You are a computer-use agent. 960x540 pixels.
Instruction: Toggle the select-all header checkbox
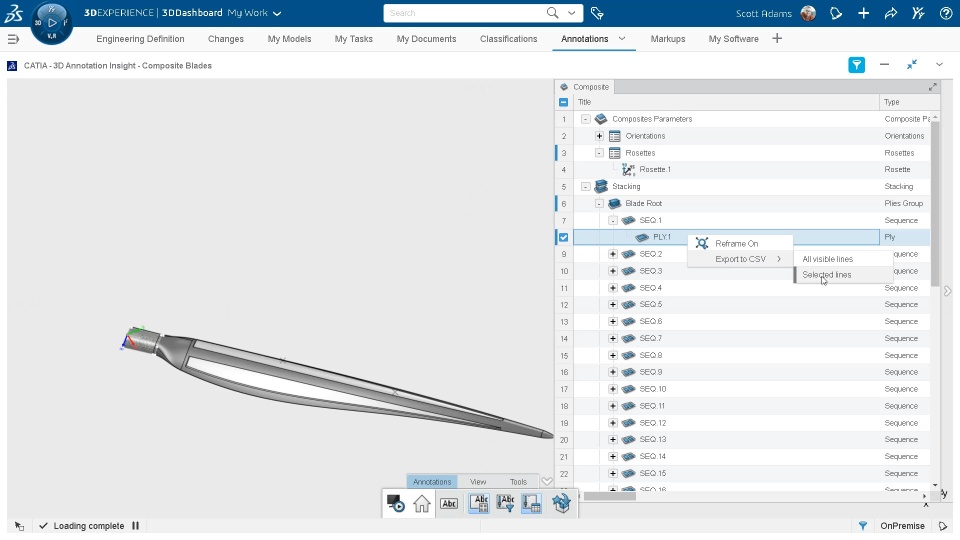pos(563,102)
